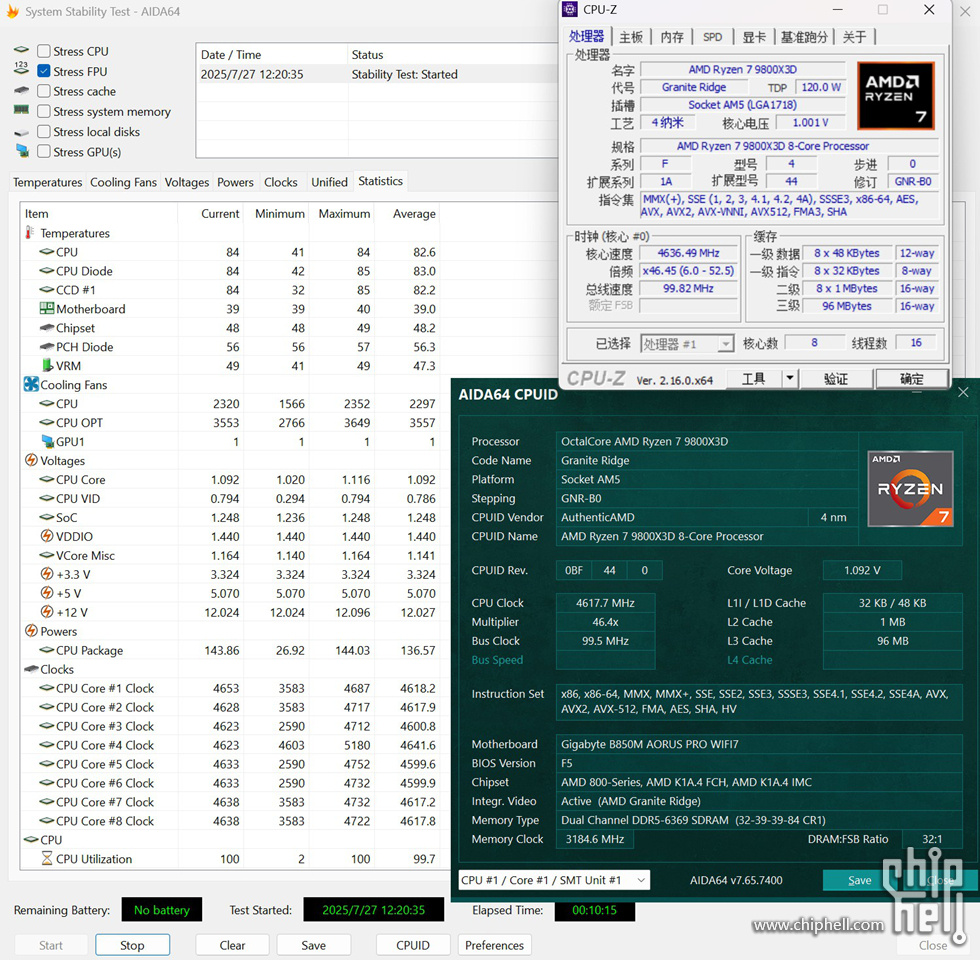This screenshot has width=980, height=960.
Task: Close the AIDA64 CPUID window
Action: [x=963, y=392]
